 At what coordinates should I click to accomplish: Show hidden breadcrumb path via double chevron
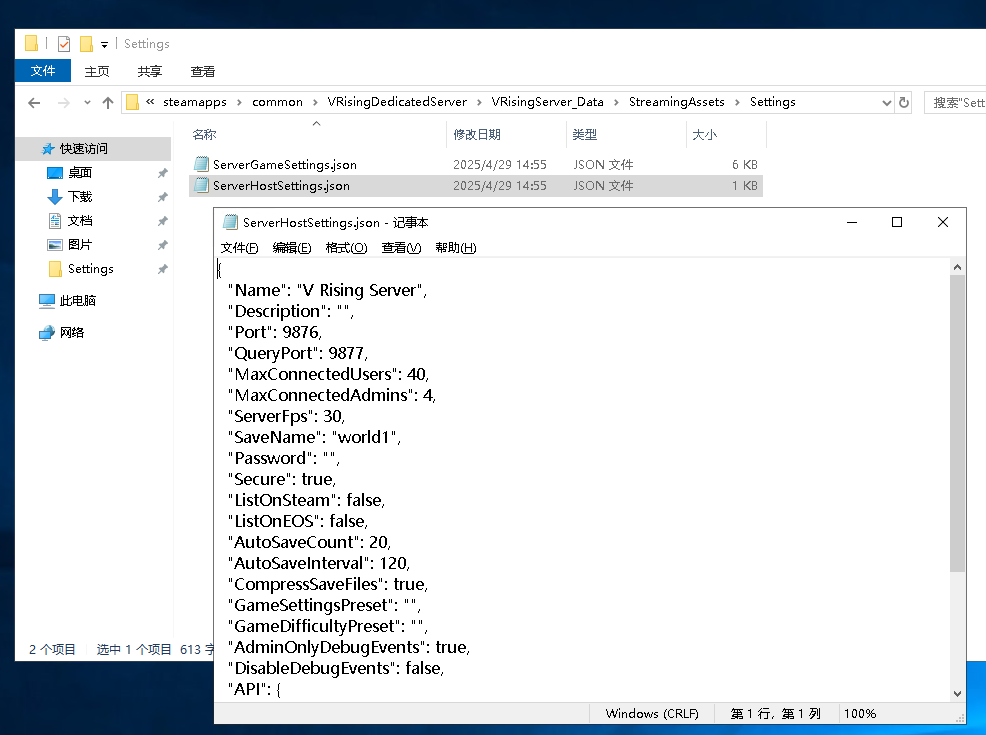point(150,101)
